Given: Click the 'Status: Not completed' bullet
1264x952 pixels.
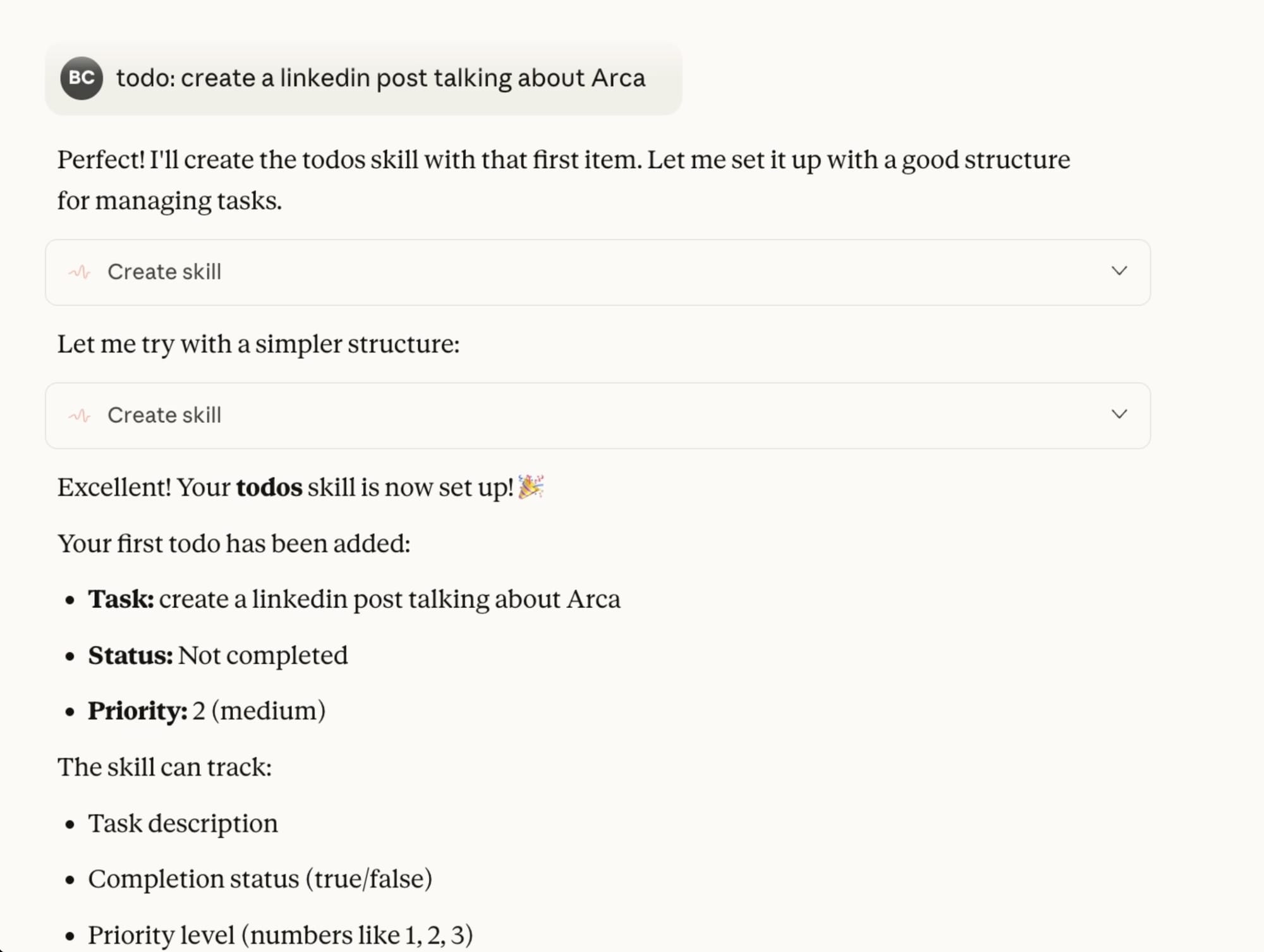Looking at the screenshot, I should point(218,656).
